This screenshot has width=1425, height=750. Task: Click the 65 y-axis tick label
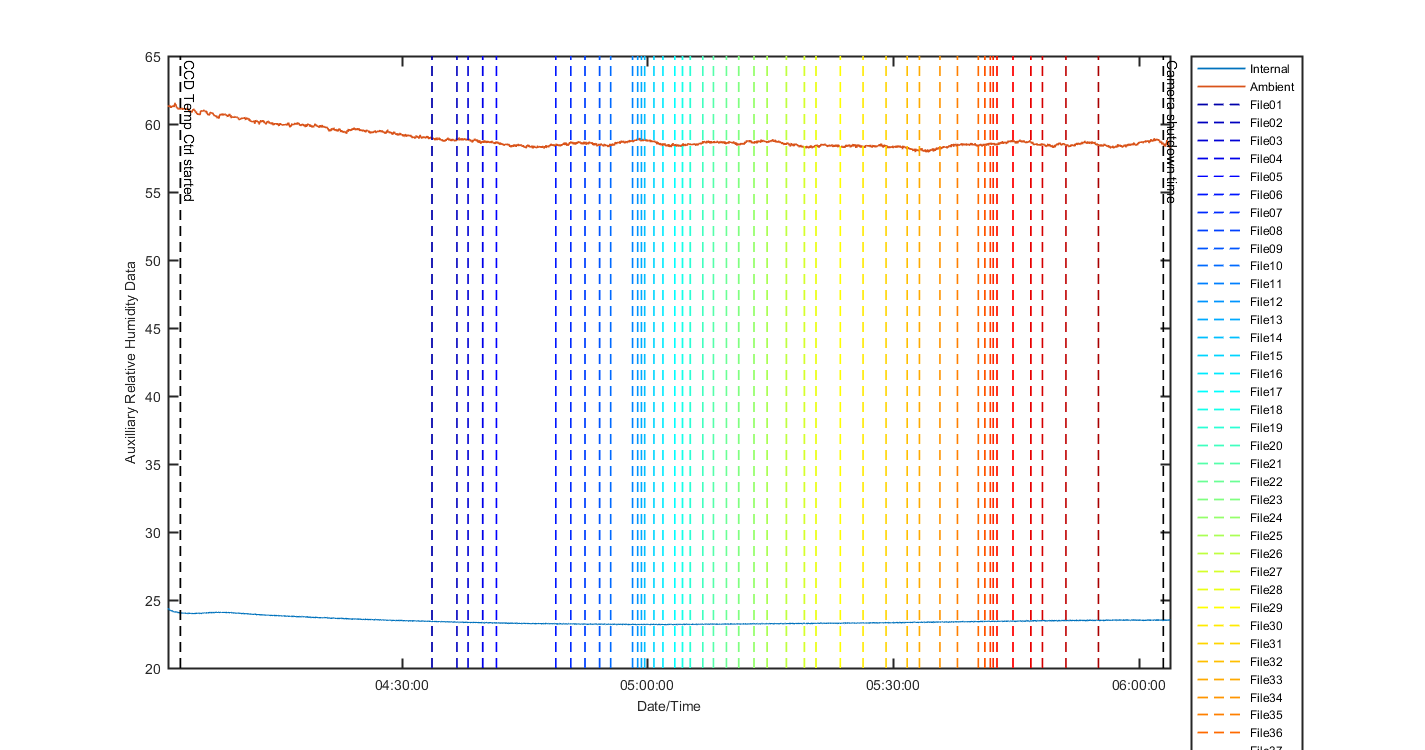tap(153, 58)
